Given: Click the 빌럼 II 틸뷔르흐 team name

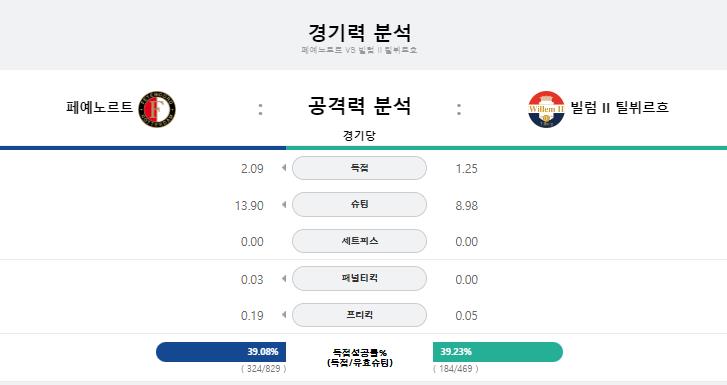Looking at the screenshot, I should pos(619,107).
